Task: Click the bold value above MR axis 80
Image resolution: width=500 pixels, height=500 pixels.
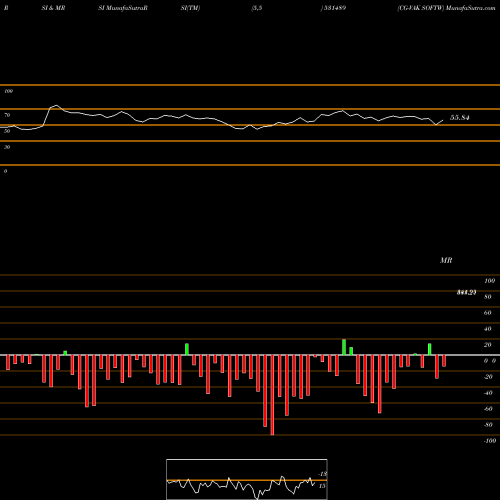Action: (466, 292)
